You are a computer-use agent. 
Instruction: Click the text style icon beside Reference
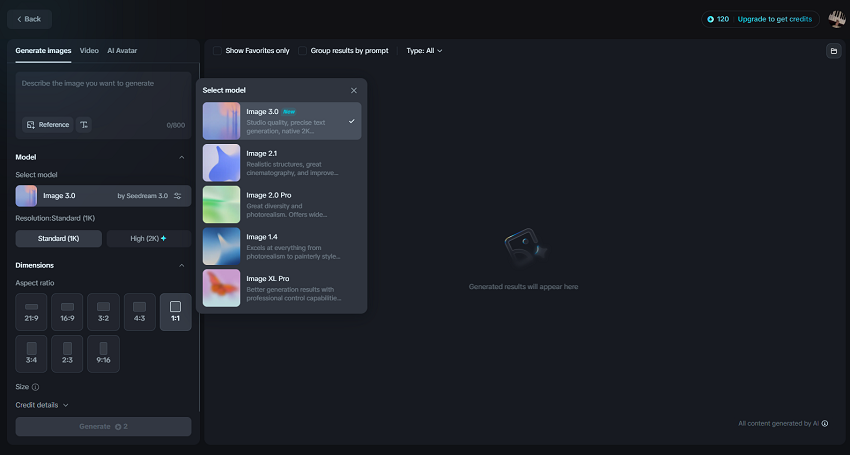pyautogui.click(x=83, y=125)
